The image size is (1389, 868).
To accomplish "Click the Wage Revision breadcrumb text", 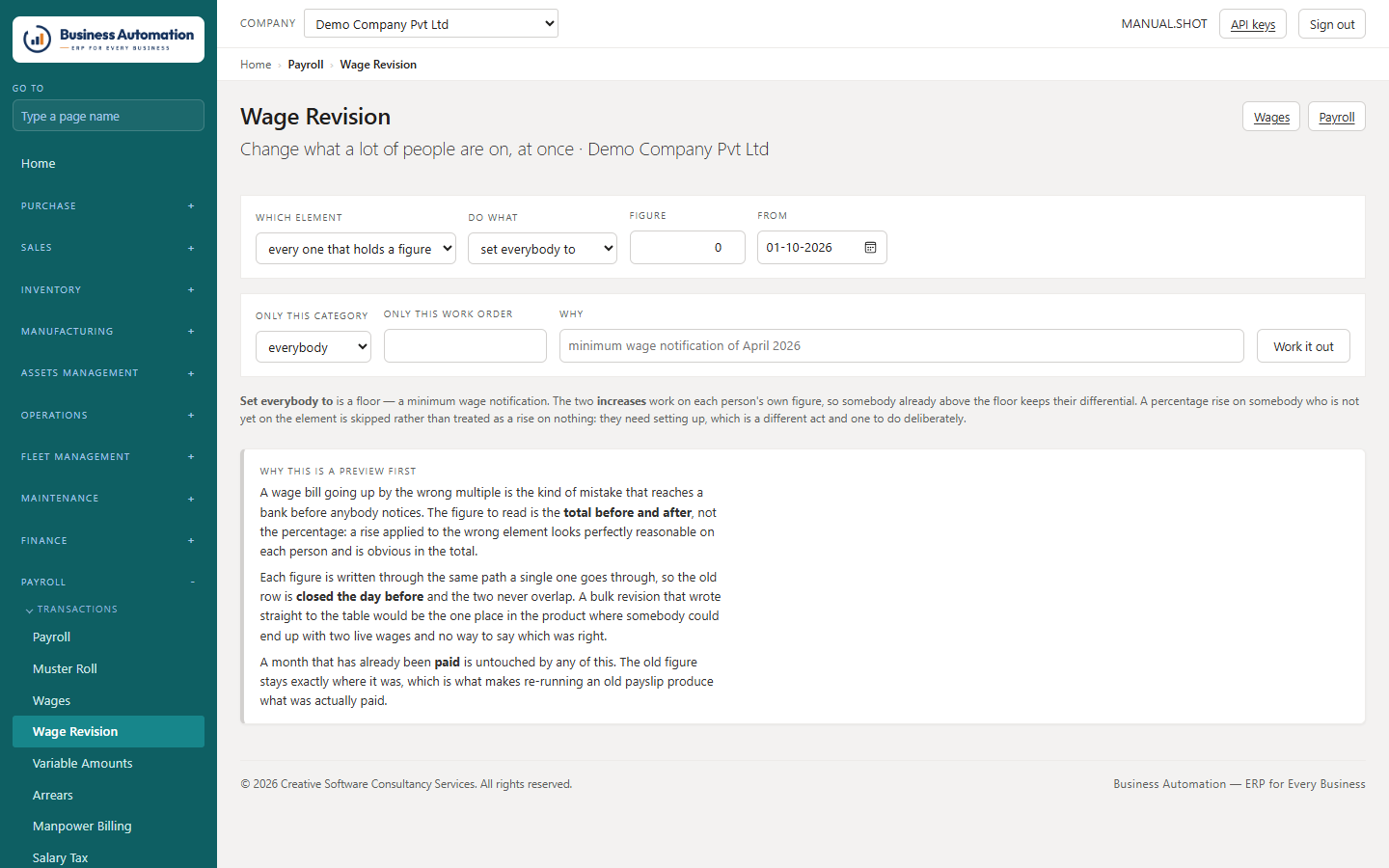I will point(378,65).
